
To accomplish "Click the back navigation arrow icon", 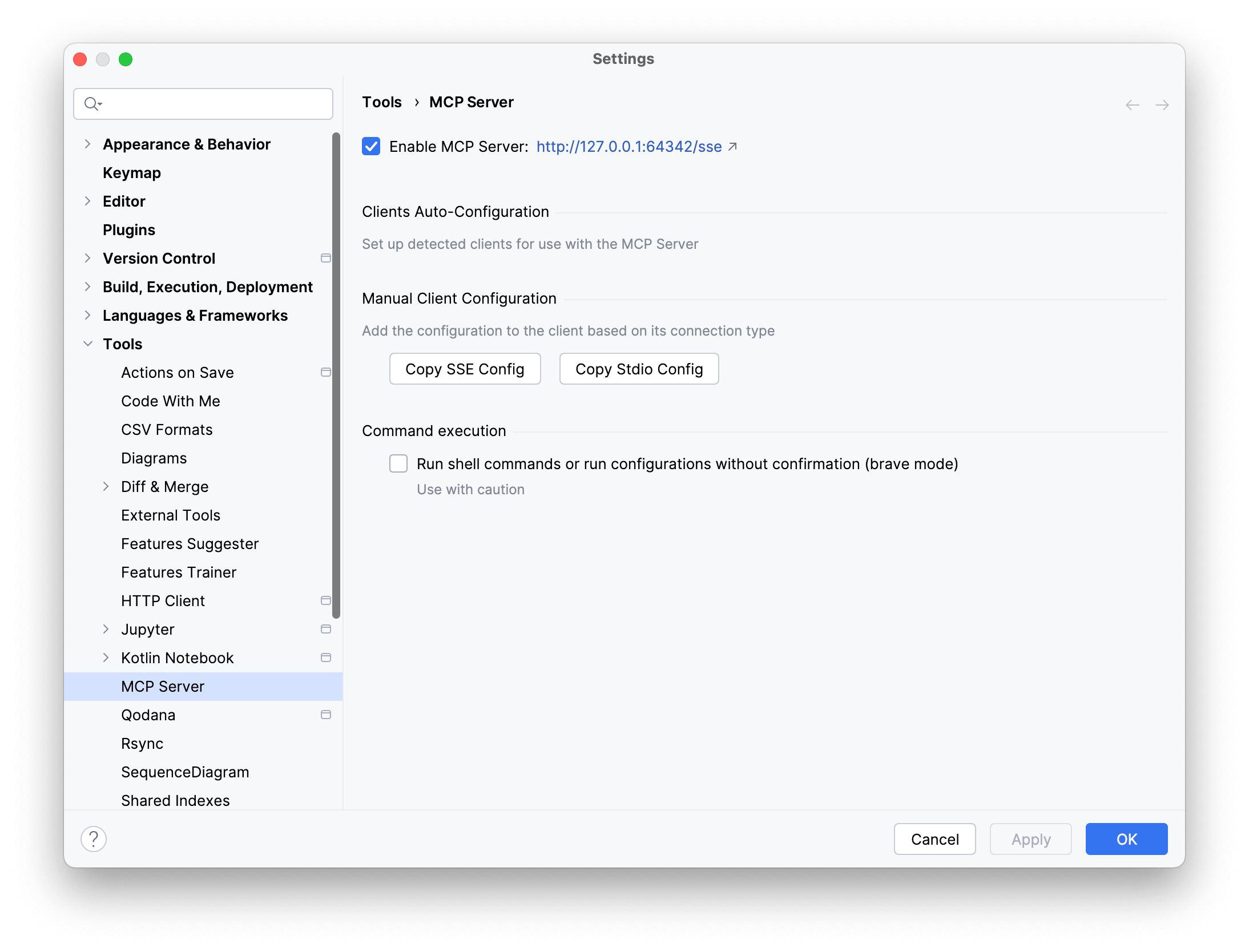I will [x=1133, y=105].
